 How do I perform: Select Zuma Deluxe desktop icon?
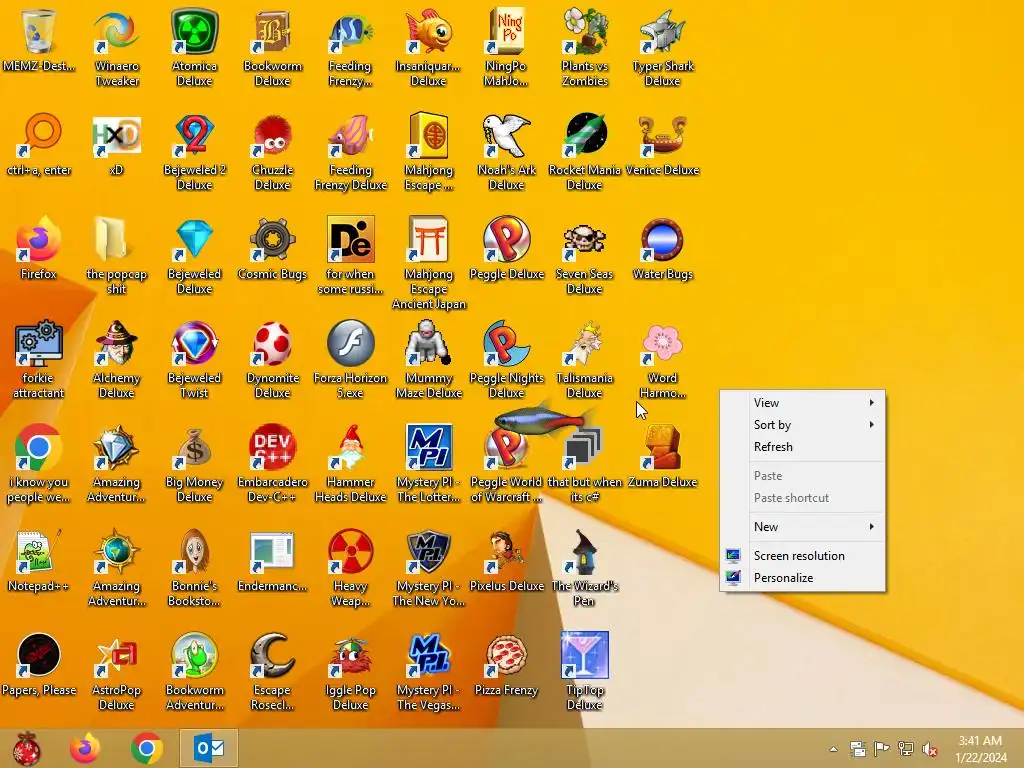[x=662, y=447]
